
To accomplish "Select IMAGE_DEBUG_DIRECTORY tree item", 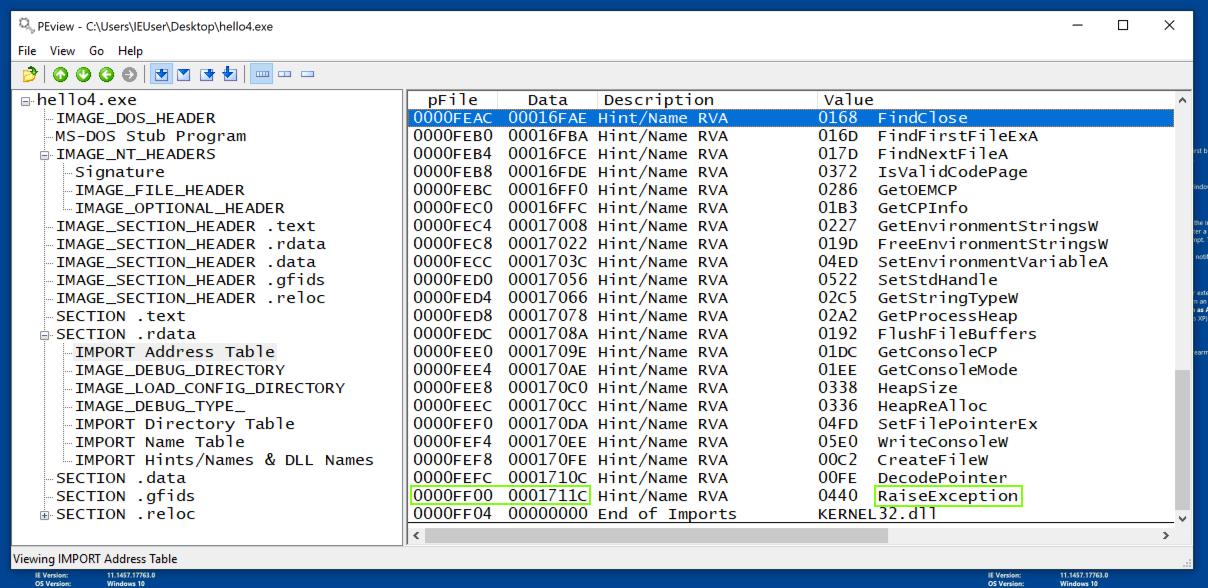I will 180,370.
